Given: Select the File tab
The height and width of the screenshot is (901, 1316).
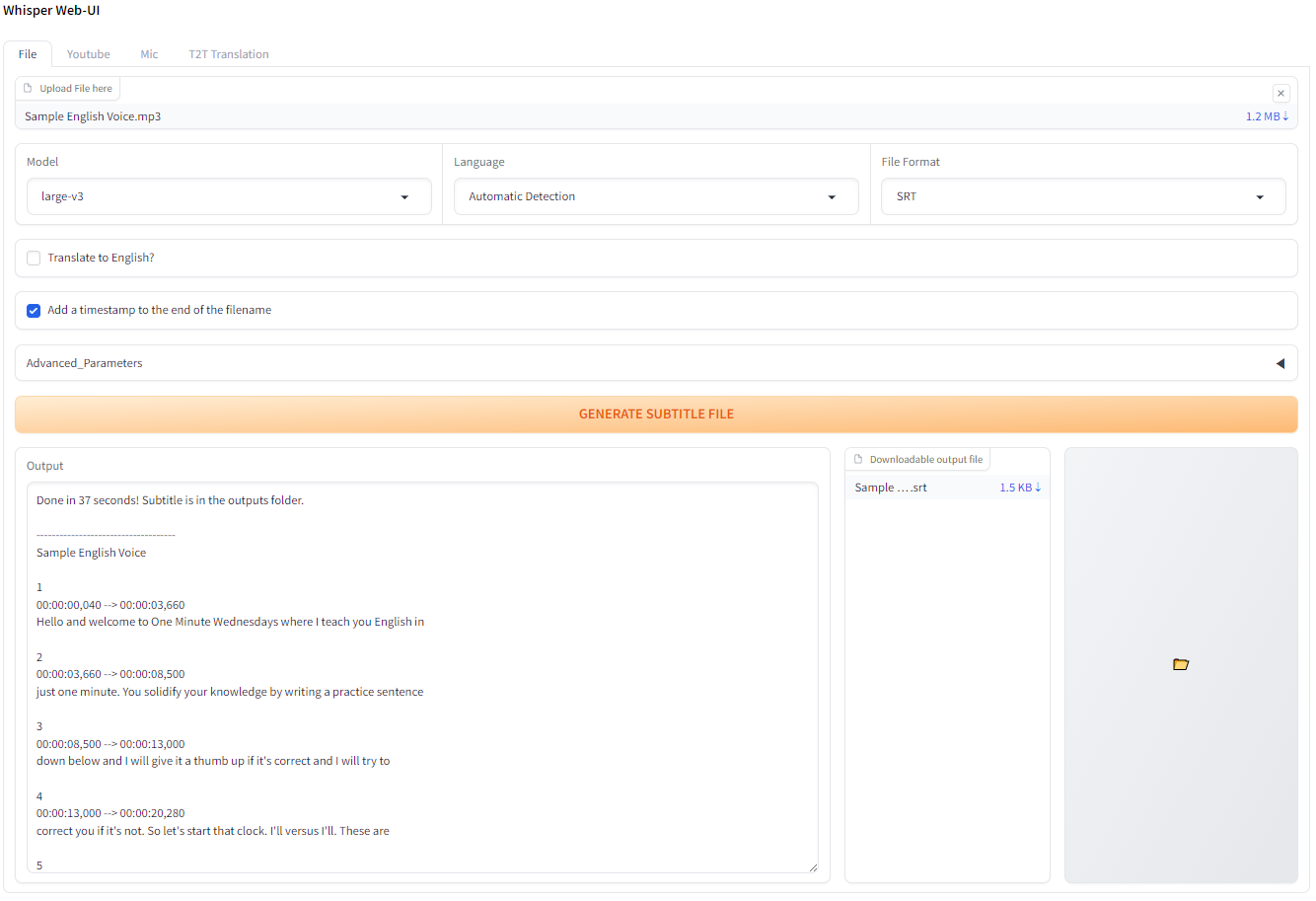Looking at the screenshot, I should 28,54.
